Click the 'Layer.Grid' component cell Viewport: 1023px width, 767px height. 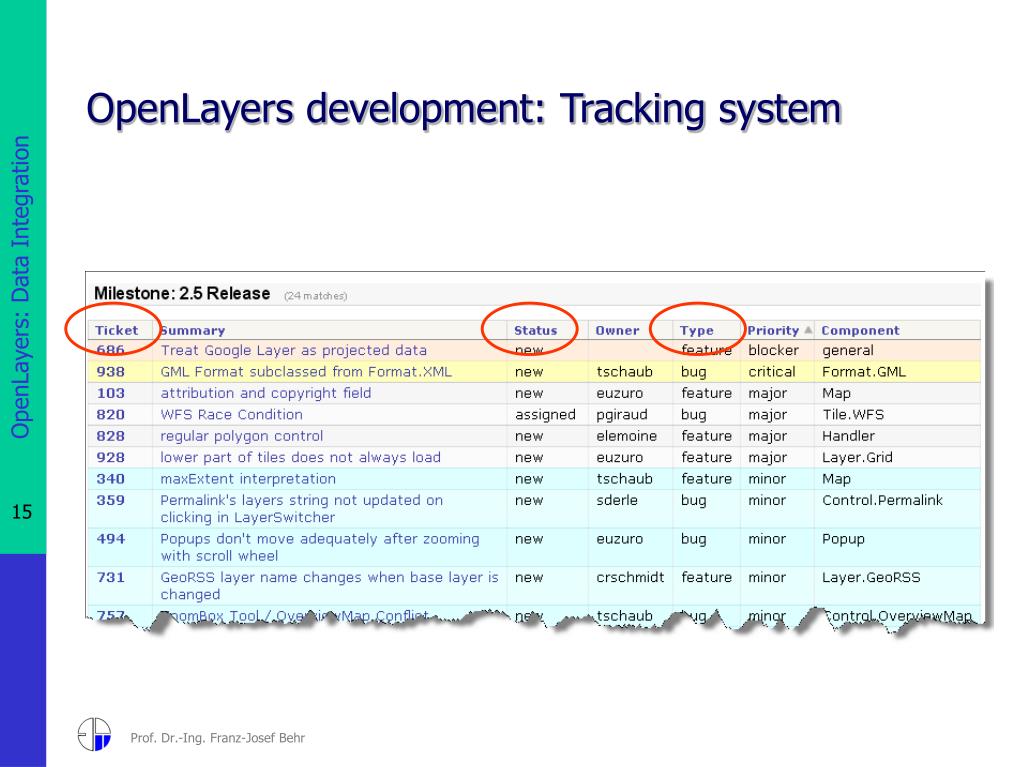click(857, 458)
